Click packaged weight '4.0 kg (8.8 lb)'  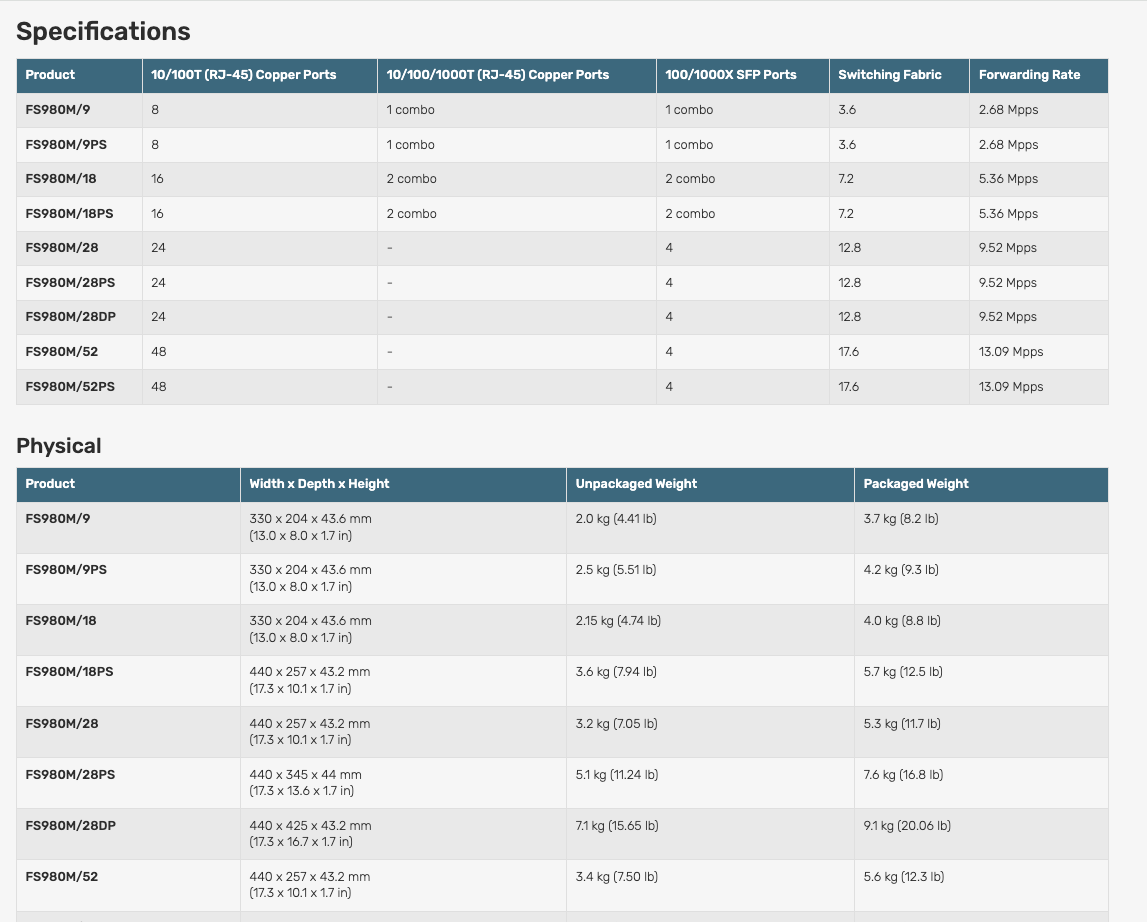(902, 621)
